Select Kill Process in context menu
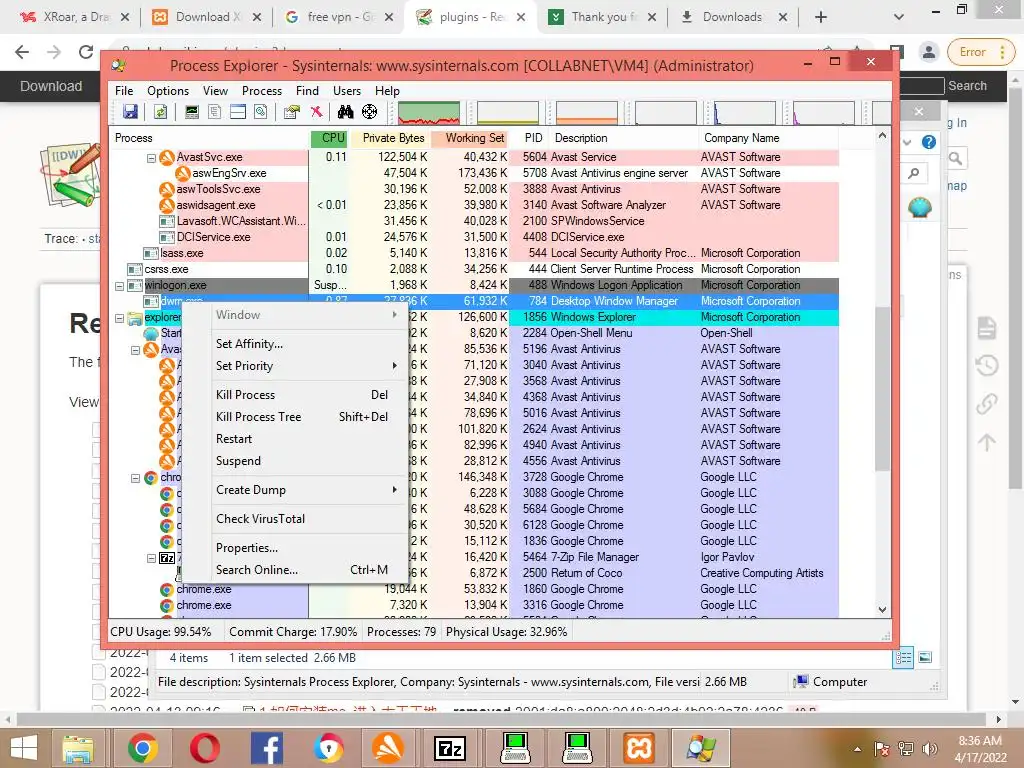 click(x=306, y=394)
